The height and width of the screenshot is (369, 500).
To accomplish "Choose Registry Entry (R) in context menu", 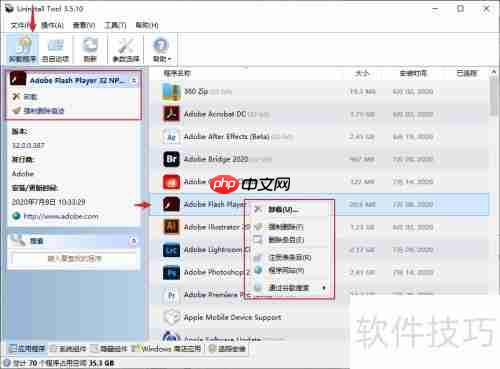I will 289,257.
